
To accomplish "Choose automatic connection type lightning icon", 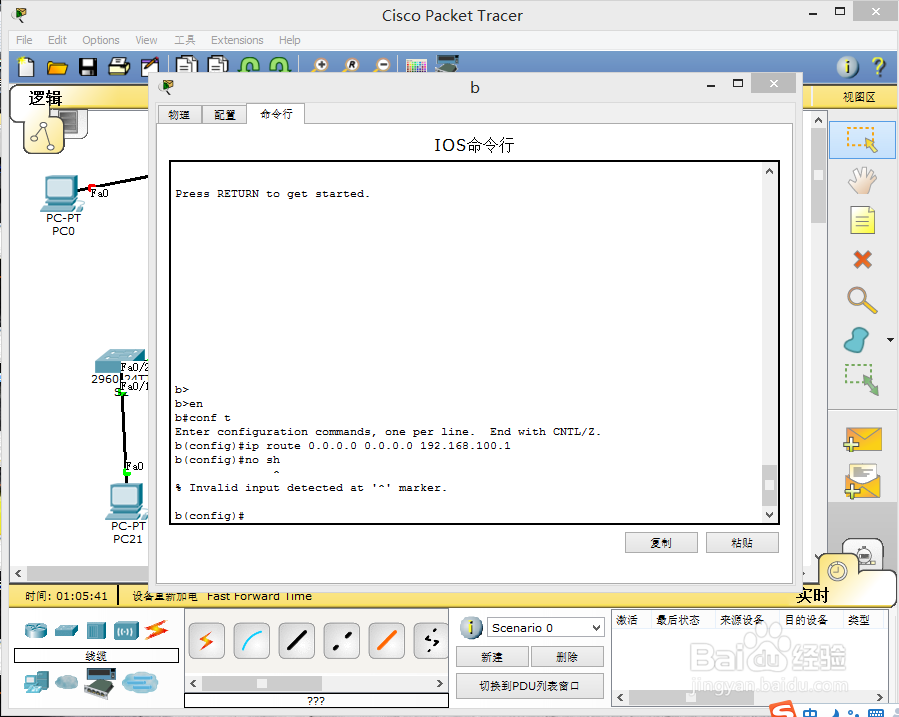I will (206, 640).
